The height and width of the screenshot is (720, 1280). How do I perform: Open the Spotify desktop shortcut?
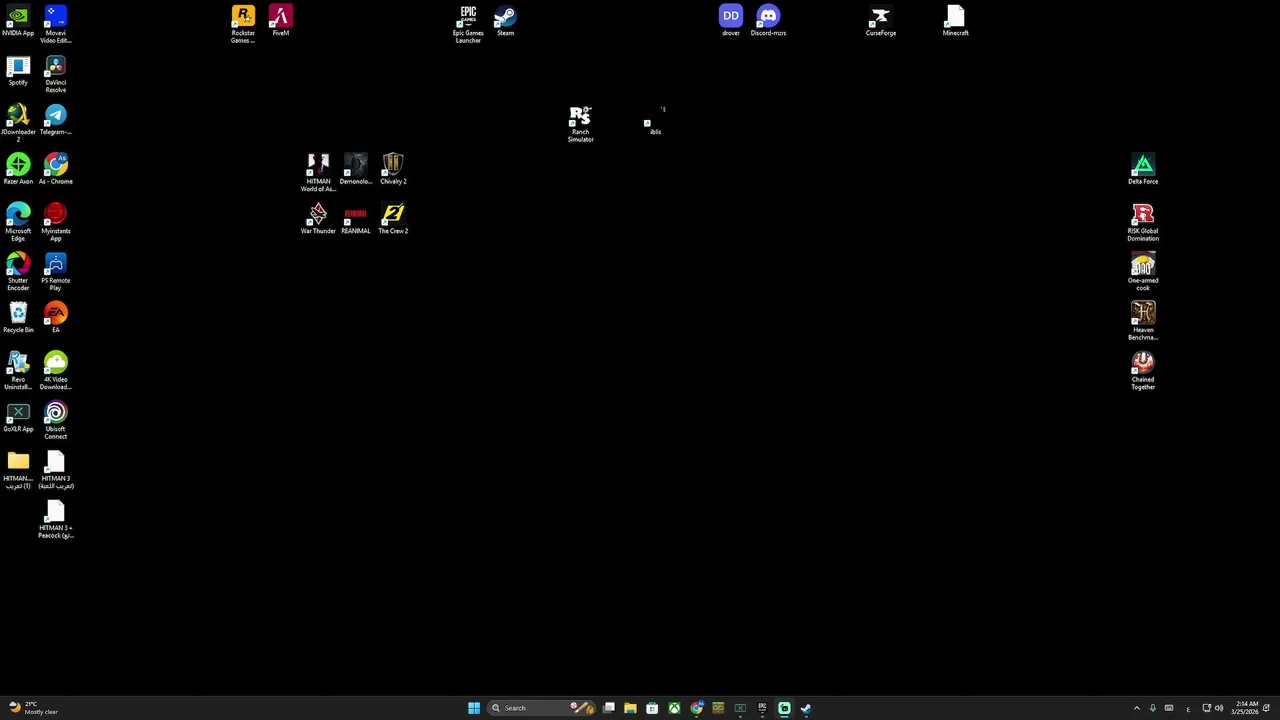(x=18, y=71)
